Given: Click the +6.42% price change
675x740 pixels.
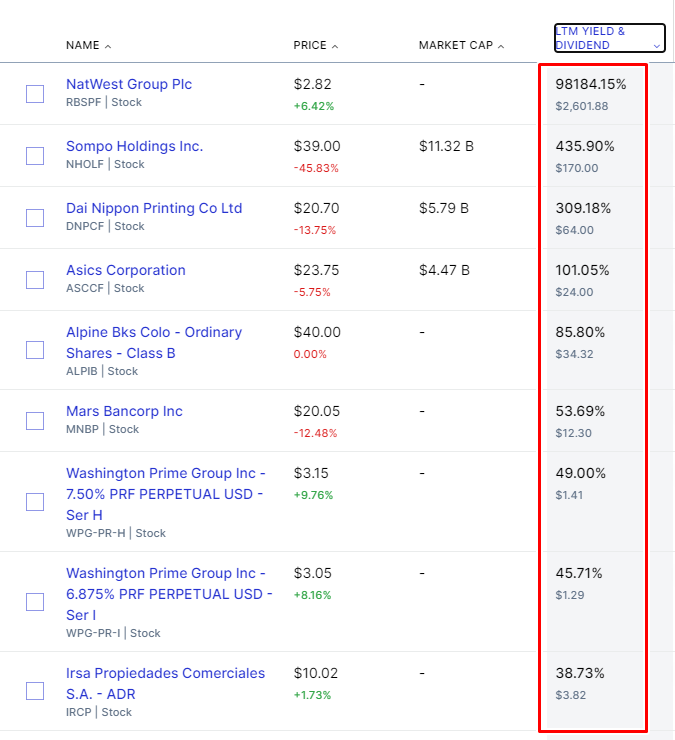Looking at the screenshot, I should pyautogui.click(x=314, y=106).
